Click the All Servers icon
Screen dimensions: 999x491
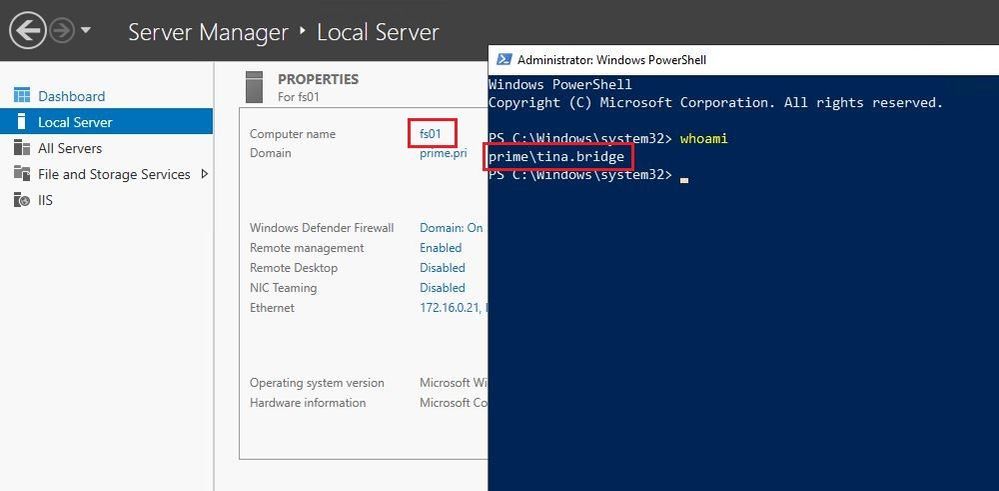22,148
